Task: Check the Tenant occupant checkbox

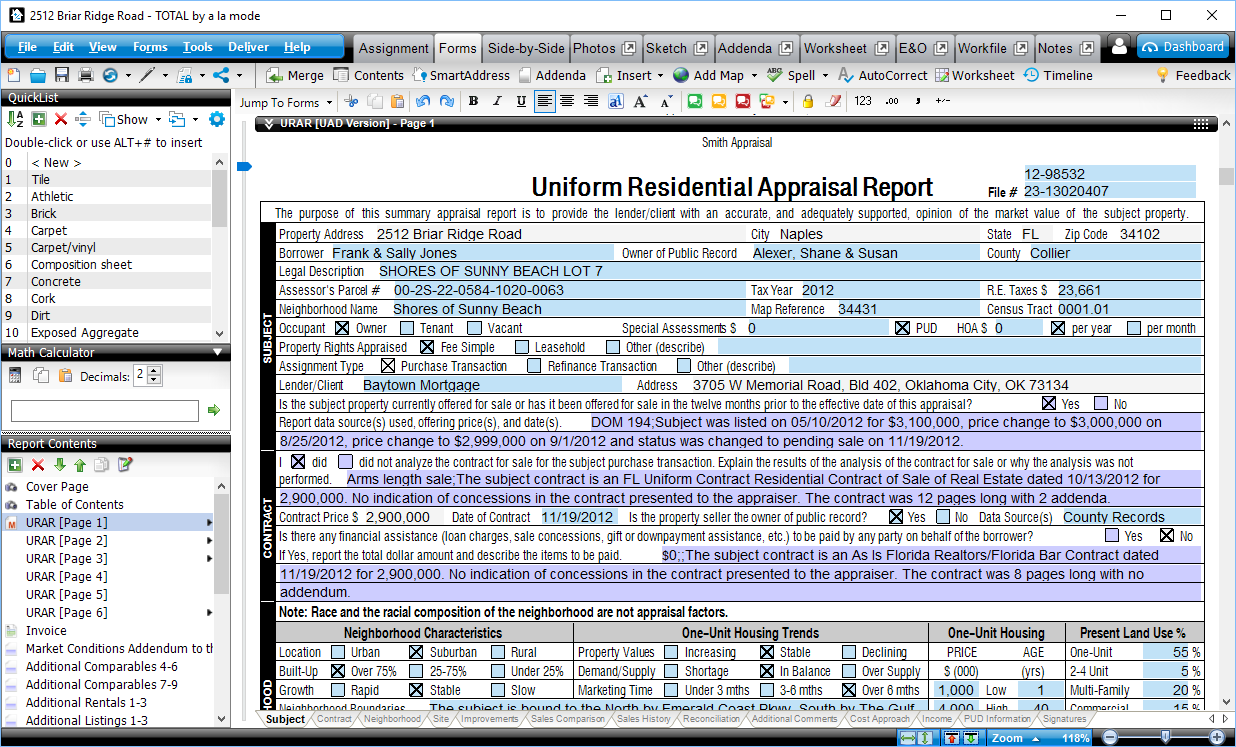Action: click(x=407, y=328)
